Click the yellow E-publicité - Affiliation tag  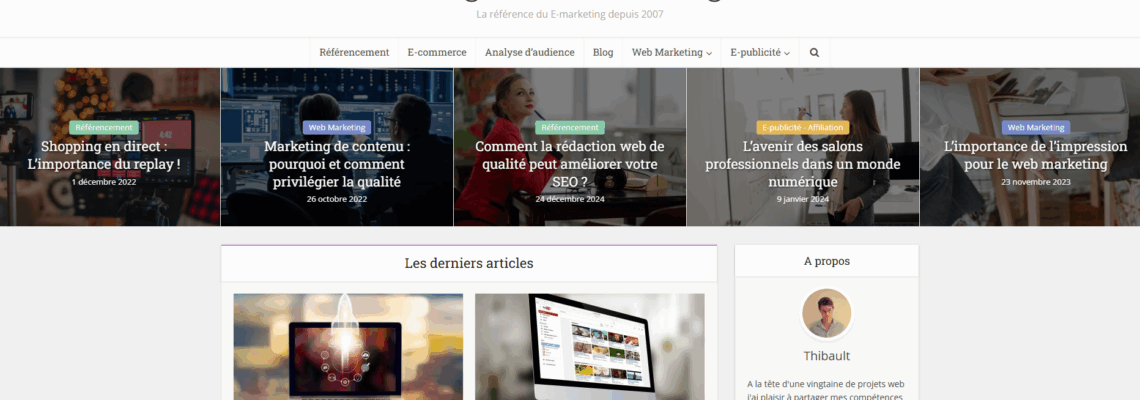click(803, 128)
